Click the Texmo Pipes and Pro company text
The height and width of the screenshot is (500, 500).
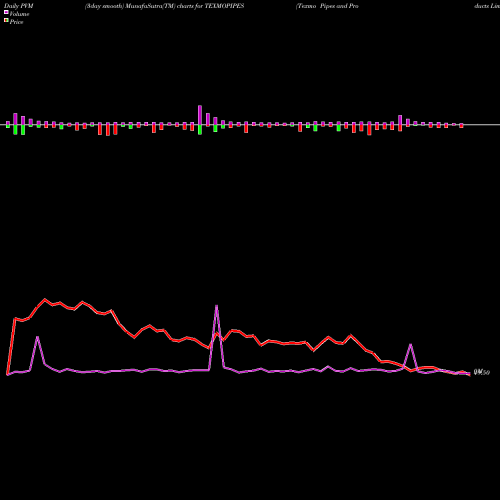[x=327, y=6]
